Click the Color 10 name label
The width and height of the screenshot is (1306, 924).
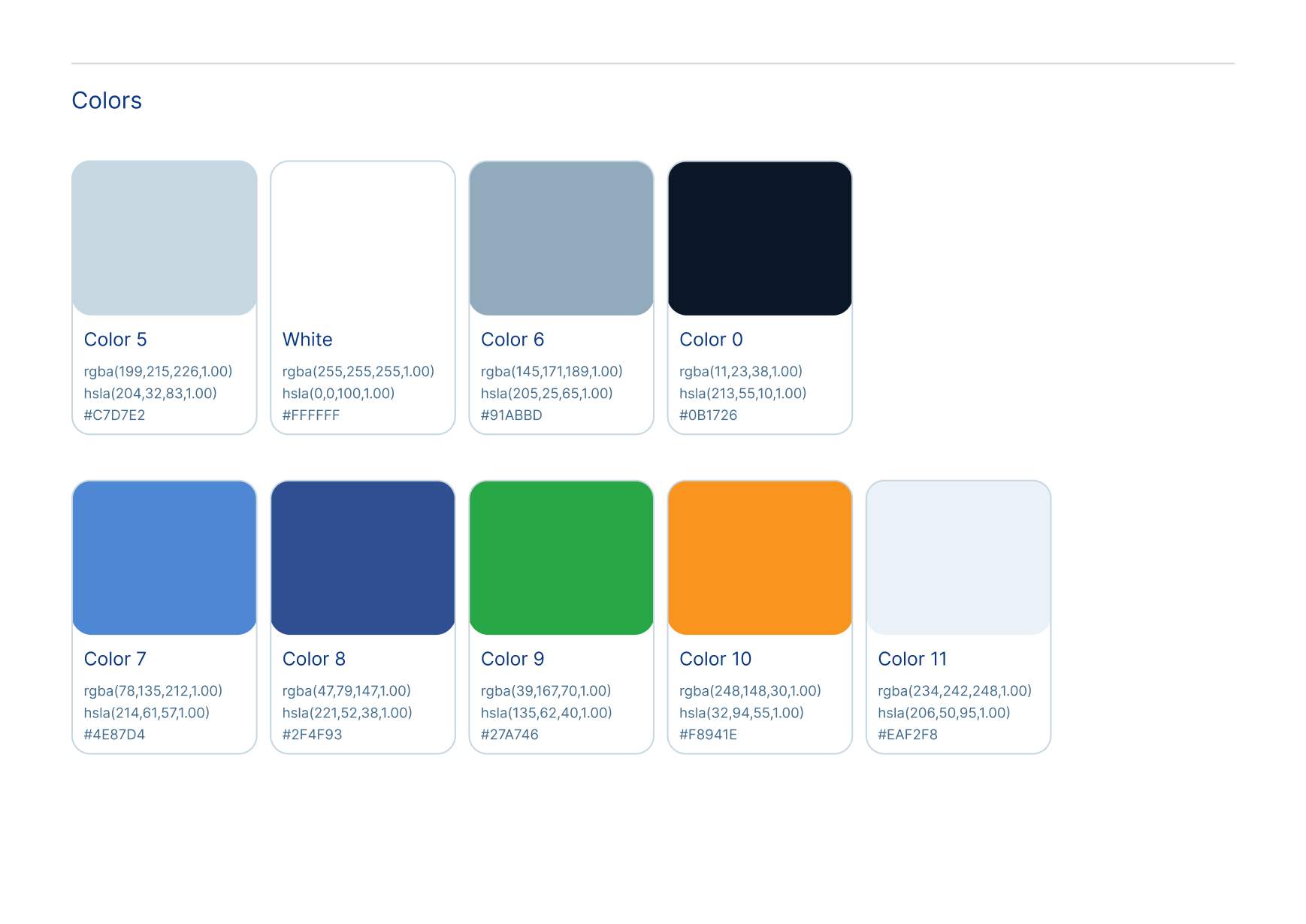[715, 659]
